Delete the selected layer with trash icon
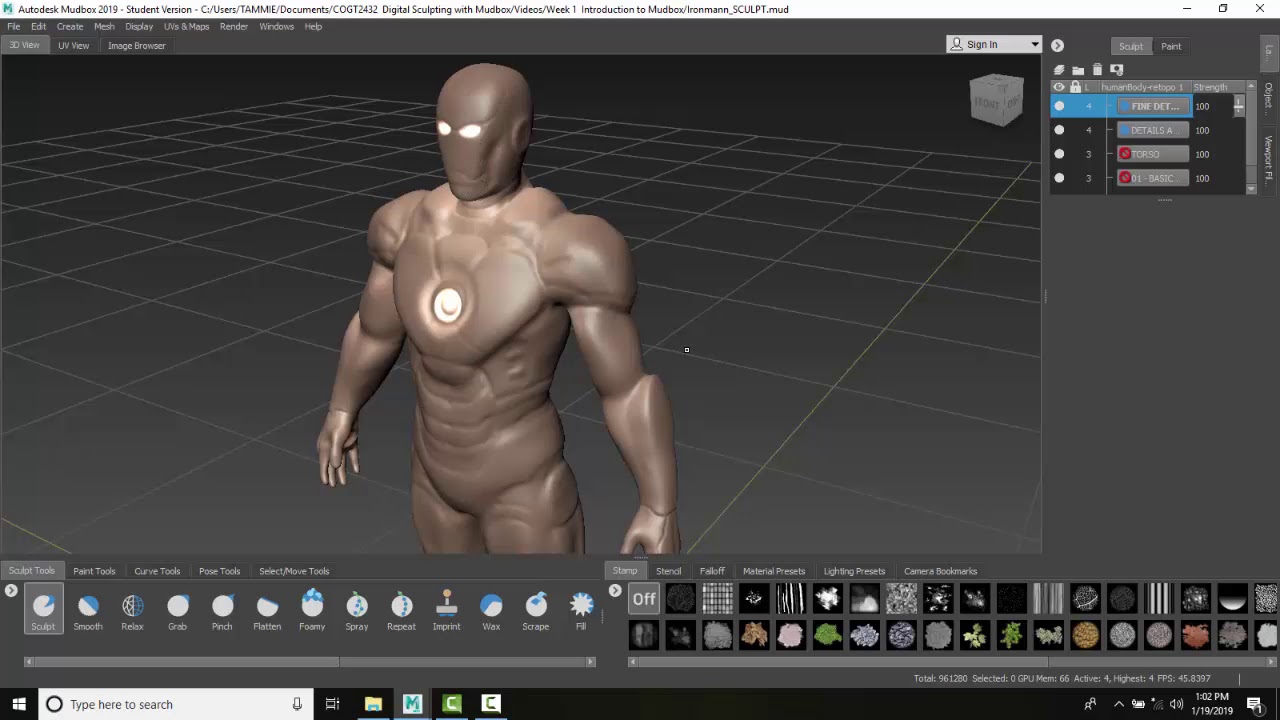The width and height of the screenshot is (1280, 720). pyautogui.click(x=1097, y=70)
